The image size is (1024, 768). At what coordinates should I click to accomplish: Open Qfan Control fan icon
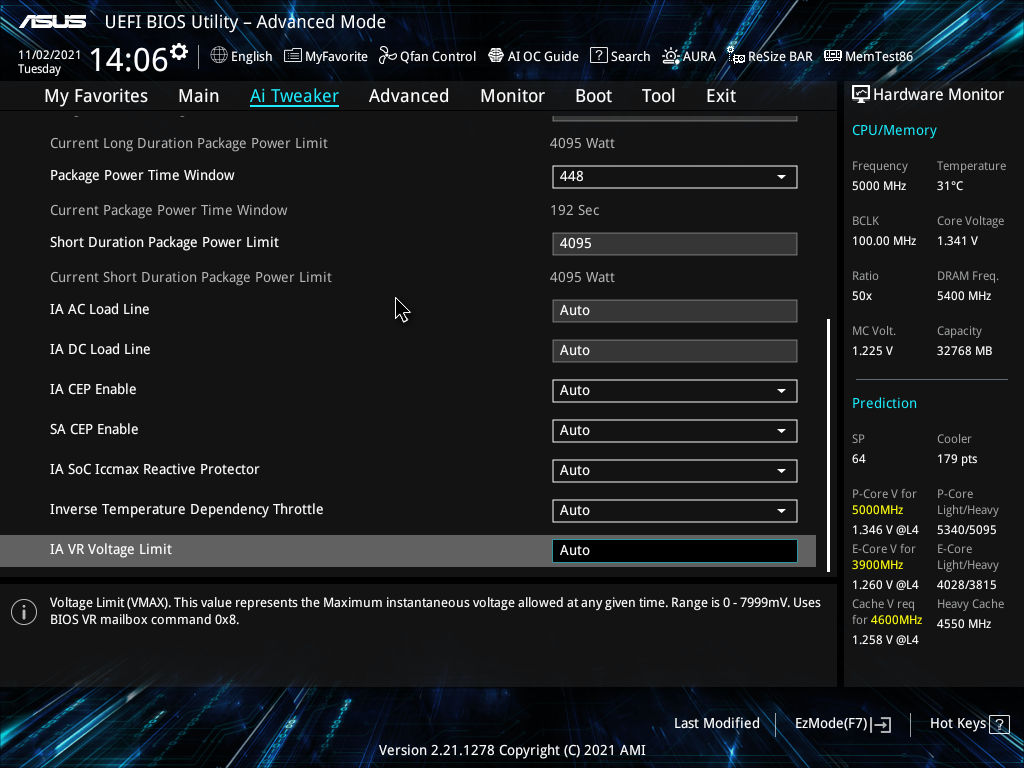coord(388,56)
